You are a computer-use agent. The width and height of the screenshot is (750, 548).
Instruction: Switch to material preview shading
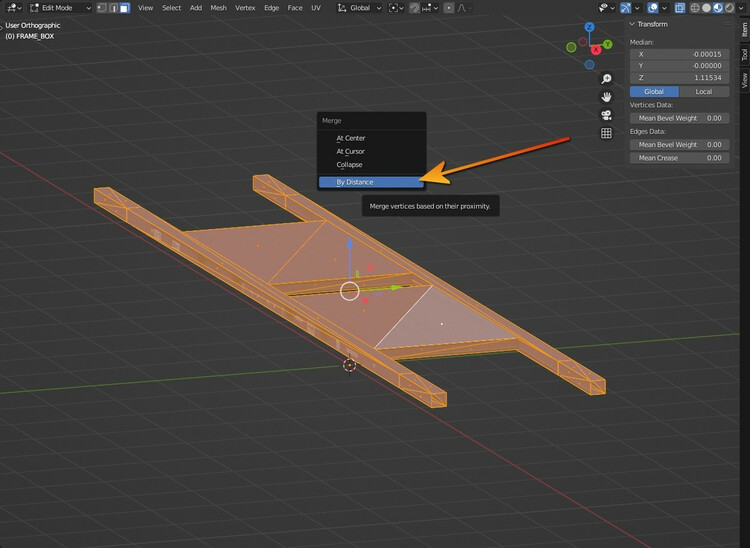pos(718,8)
